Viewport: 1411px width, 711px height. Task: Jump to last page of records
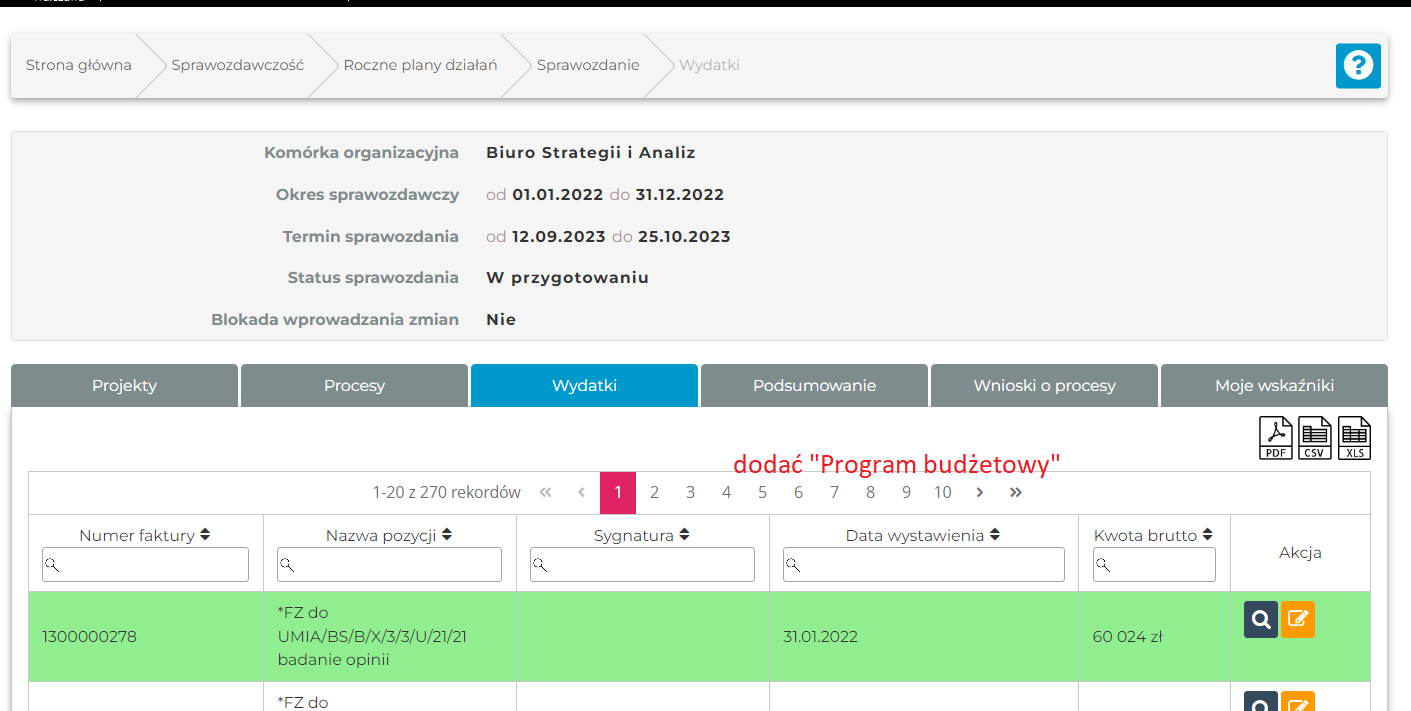tap(1016, 492)
